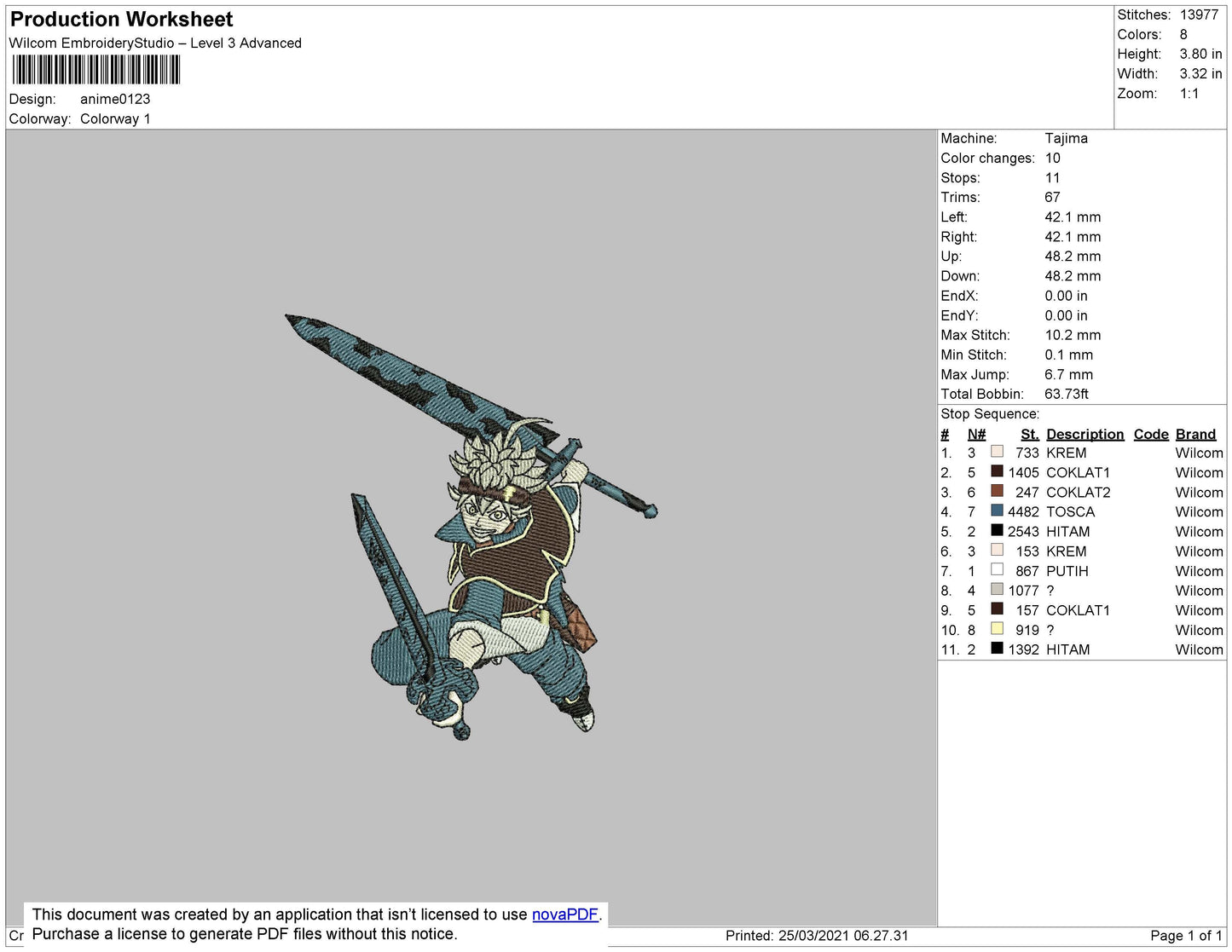Click the design name anime0123
Viewport: 1232px width, 952px height.
point(115,99)
